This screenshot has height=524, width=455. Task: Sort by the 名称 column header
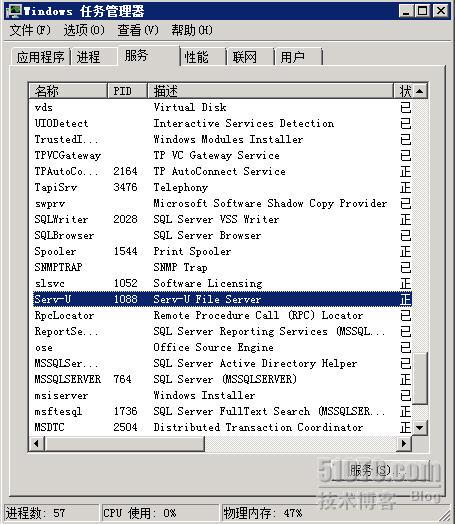pyautogui.click(x=68, y=91)
